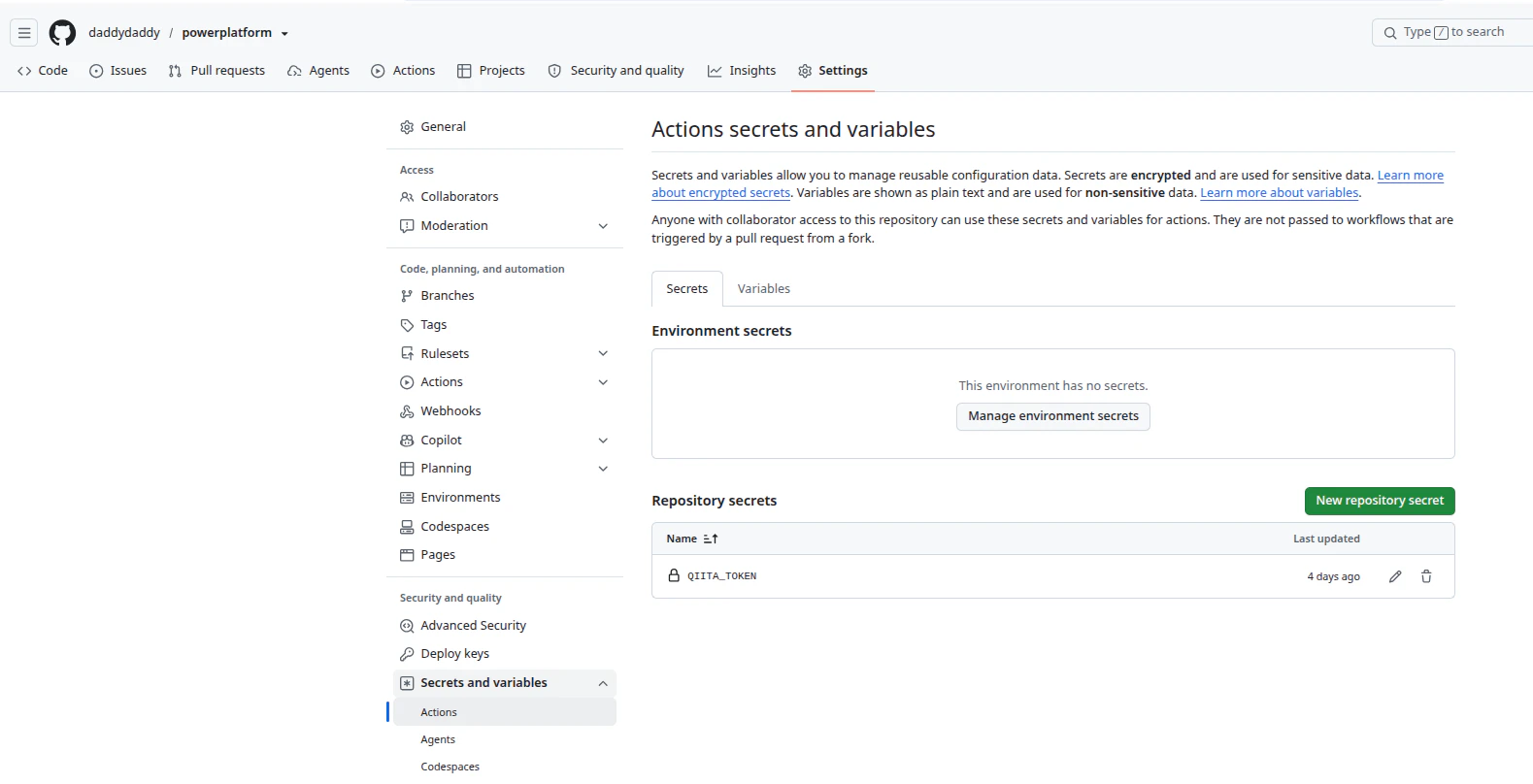Click the sort arrow icon beside Name
Image resolution: width=1533 pixels, height=784 pixels.
click(711, 539)
